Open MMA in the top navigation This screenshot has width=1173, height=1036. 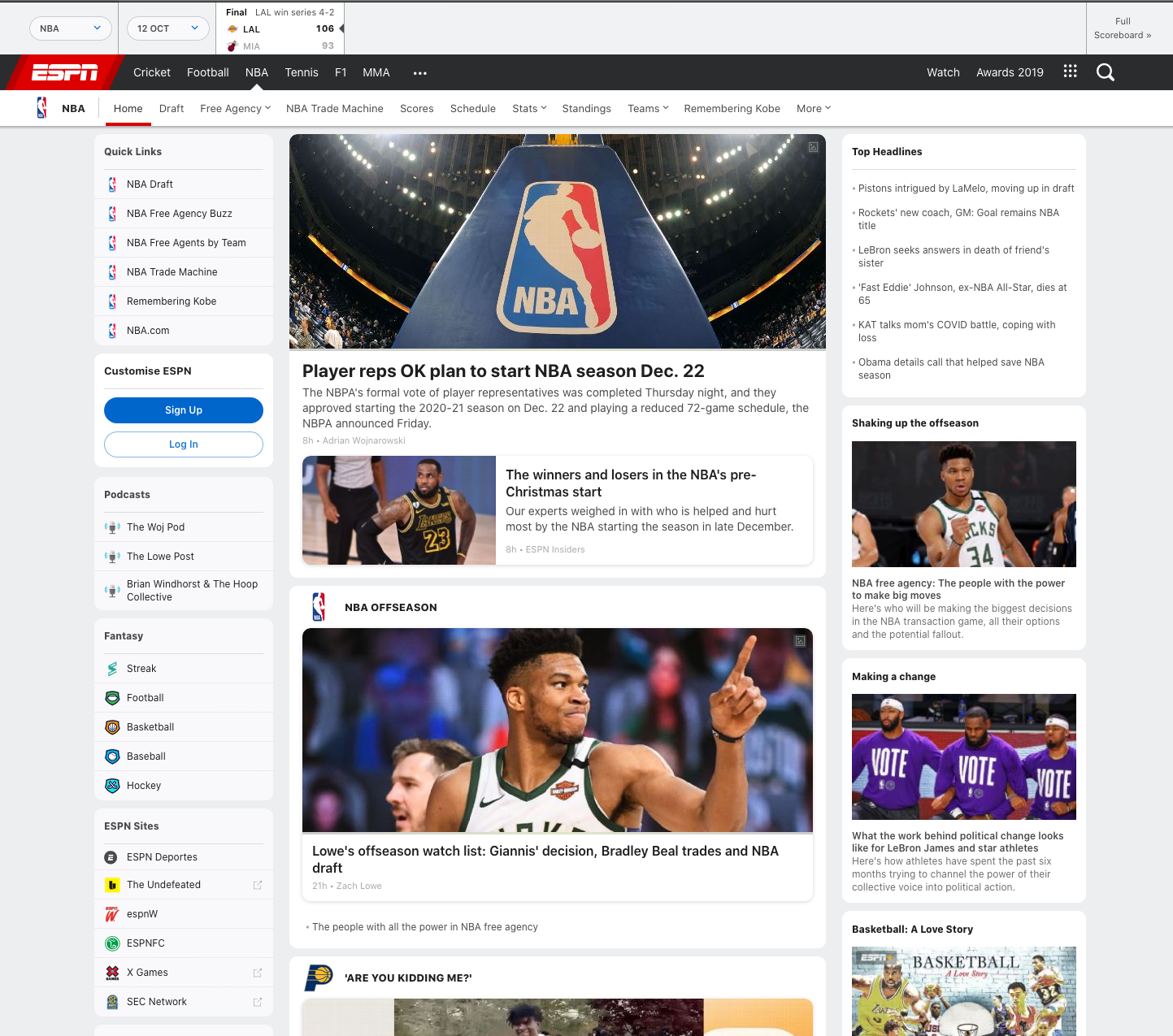point(376,72)
